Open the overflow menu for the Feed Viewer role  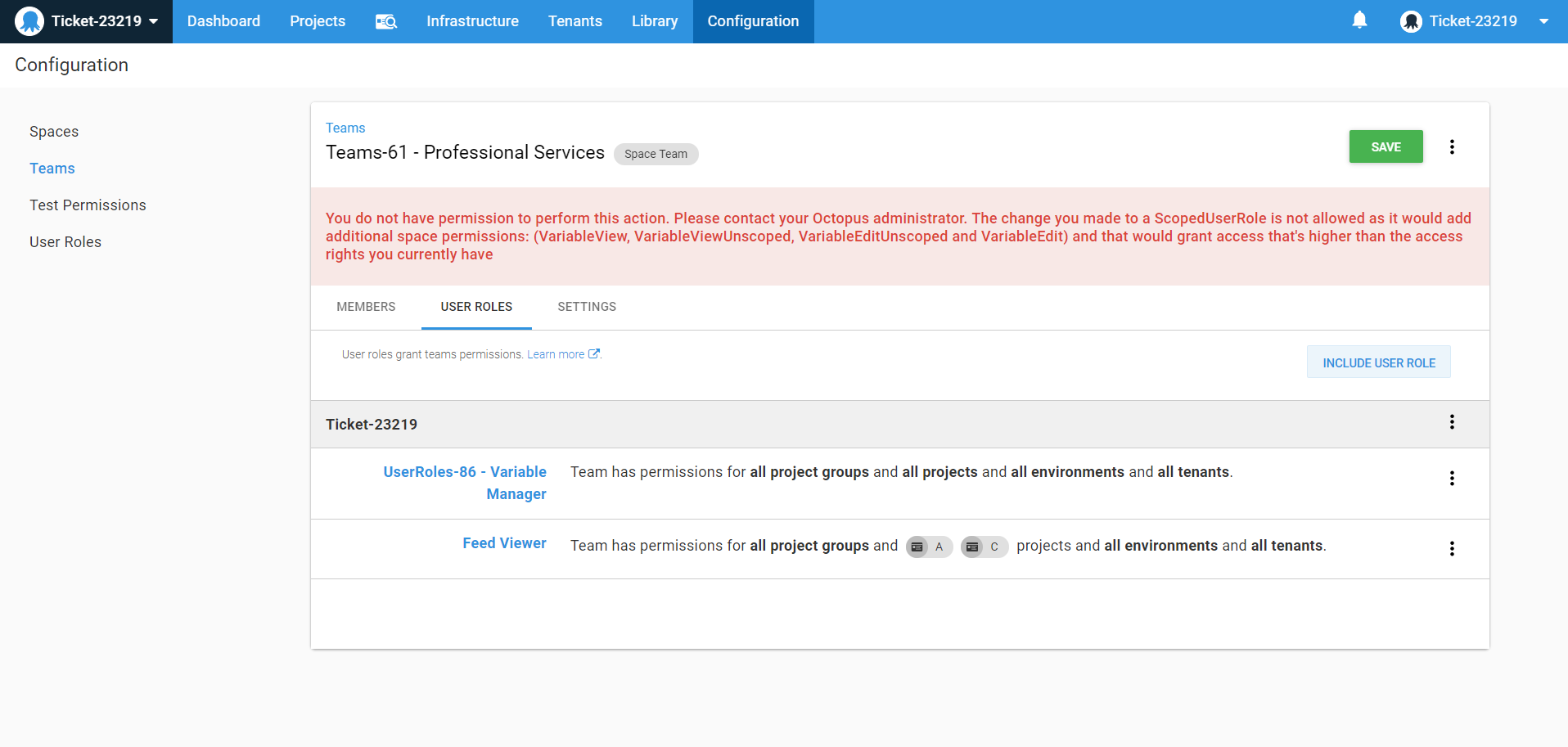[1453, 548]
